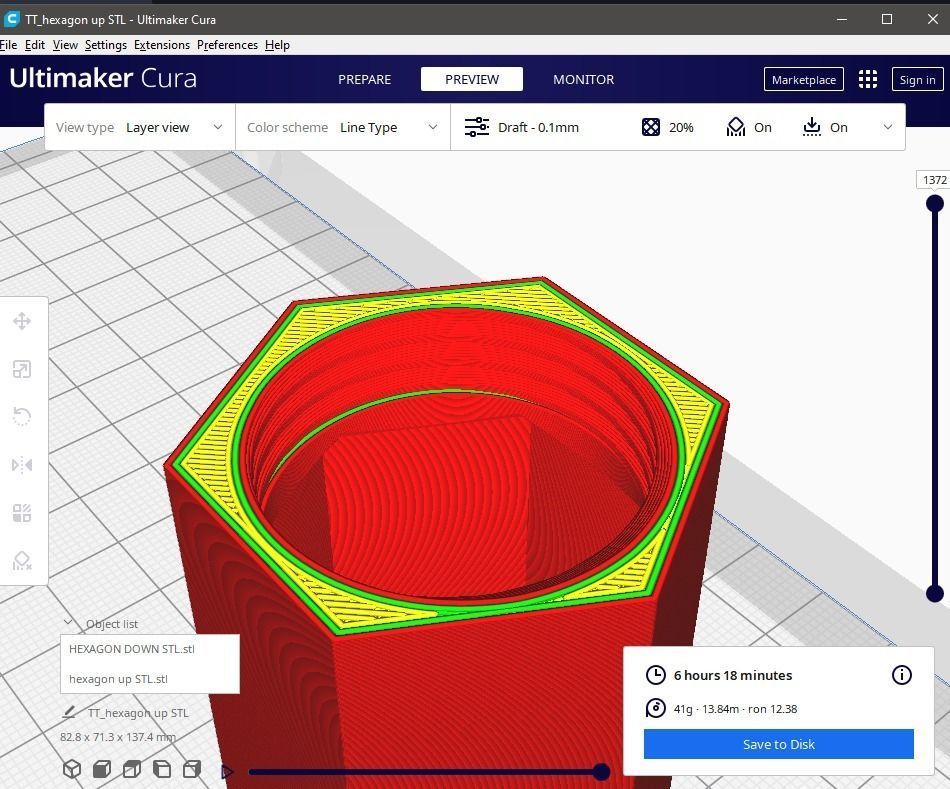Click the top layer slider handle
Viewport: 950px width, 789px height.
[x=935, y=203]
